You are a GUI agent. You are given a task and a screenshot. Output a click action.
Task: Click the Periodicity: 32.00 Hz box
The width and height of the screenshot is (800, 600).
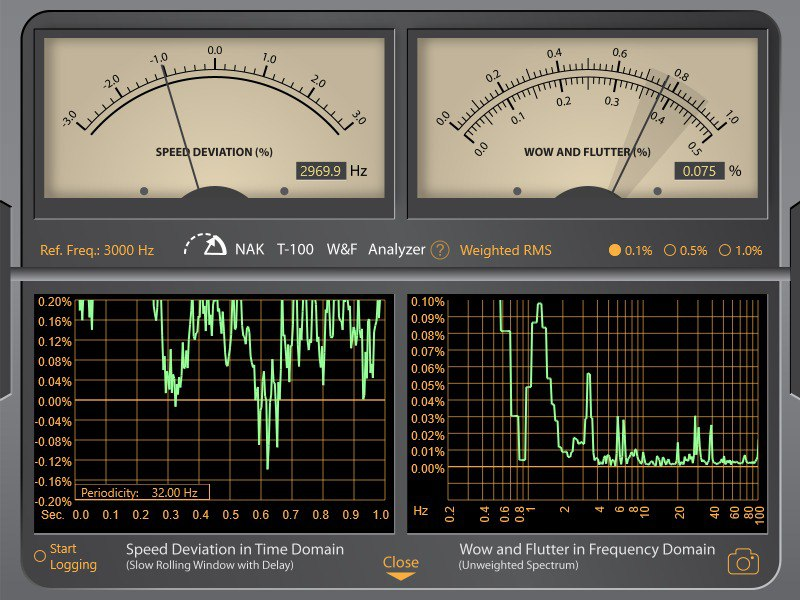pyautogui.click(x=142, y=492)
